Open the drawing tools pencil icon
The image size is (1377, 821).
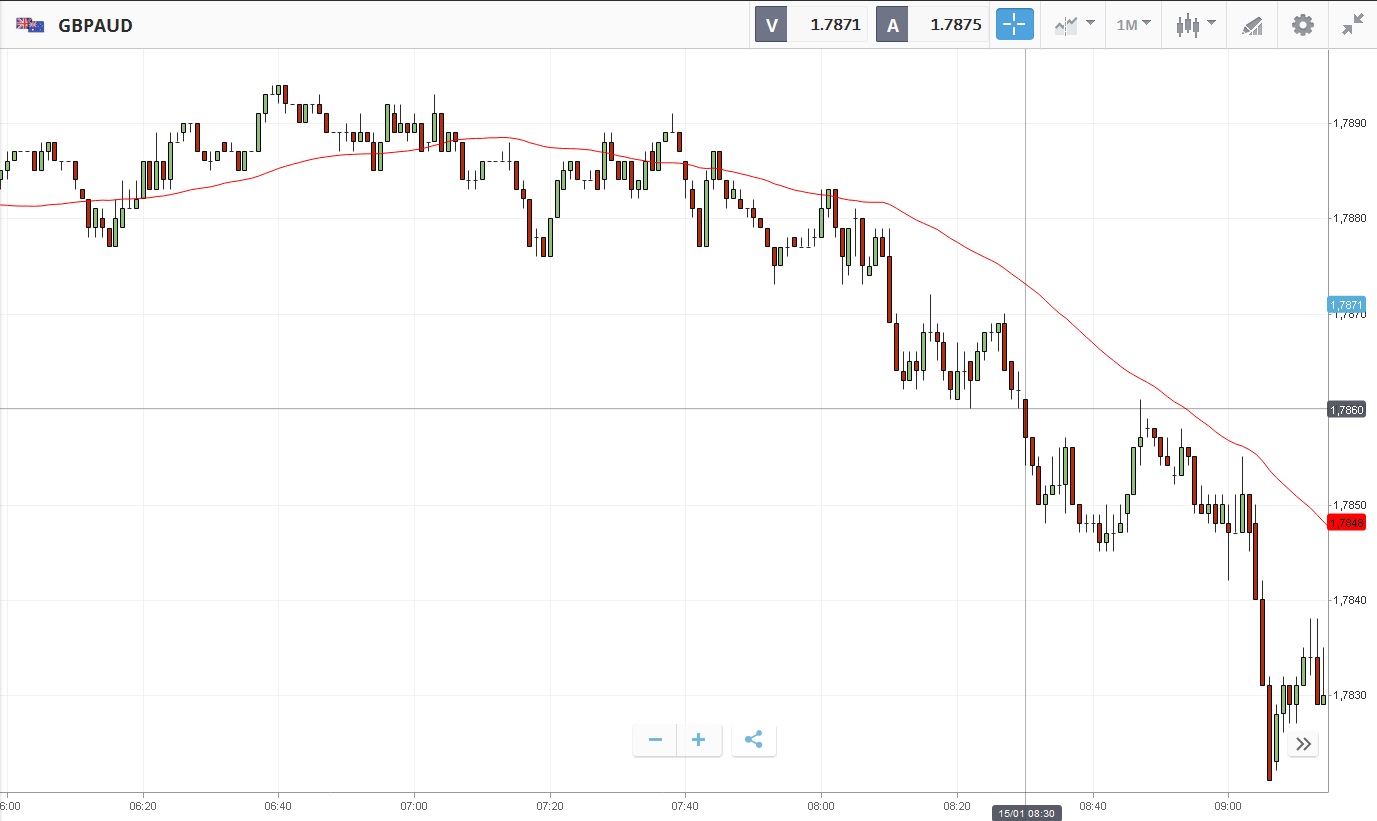tap(1252, 25)
